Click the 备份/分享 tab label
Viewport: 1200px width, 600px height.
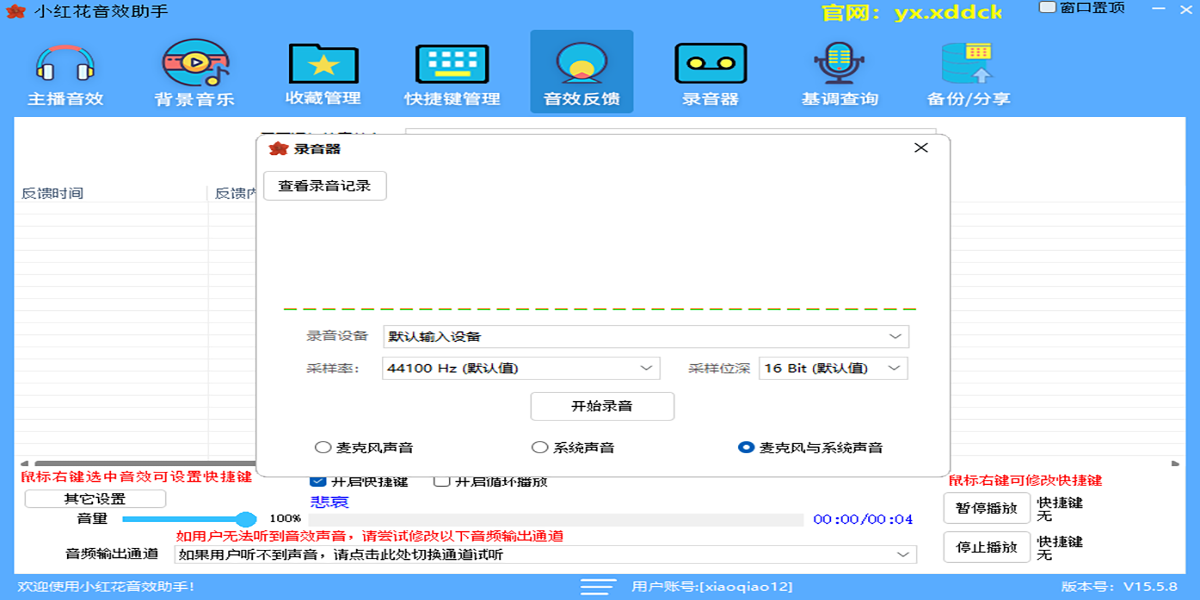click(968, 99)
